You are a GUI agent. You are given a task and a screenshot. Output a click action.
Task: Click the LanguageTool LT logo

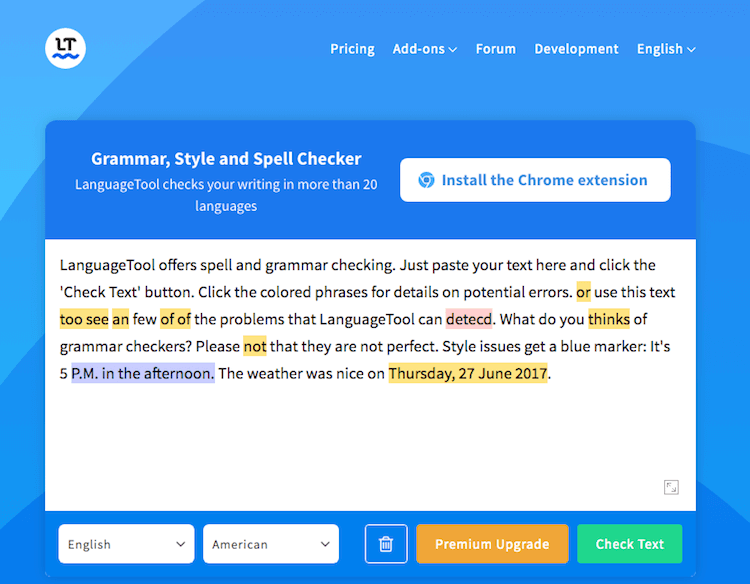[66, 48]
